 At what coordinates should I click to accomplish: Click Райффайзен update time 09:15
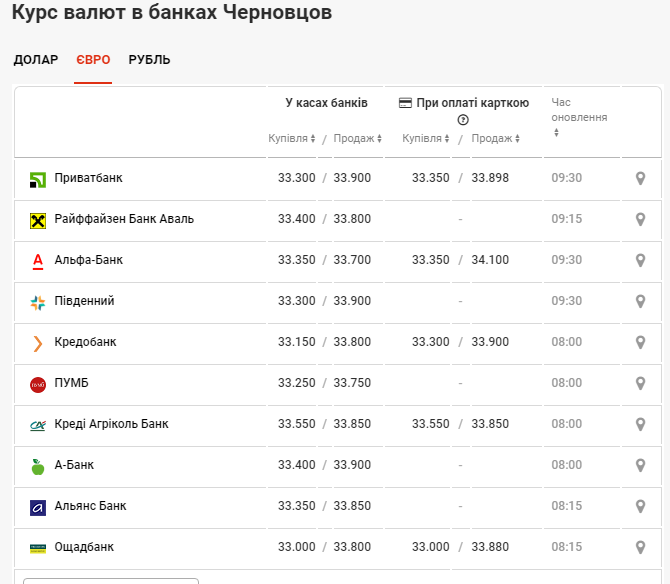pos(567,219)
